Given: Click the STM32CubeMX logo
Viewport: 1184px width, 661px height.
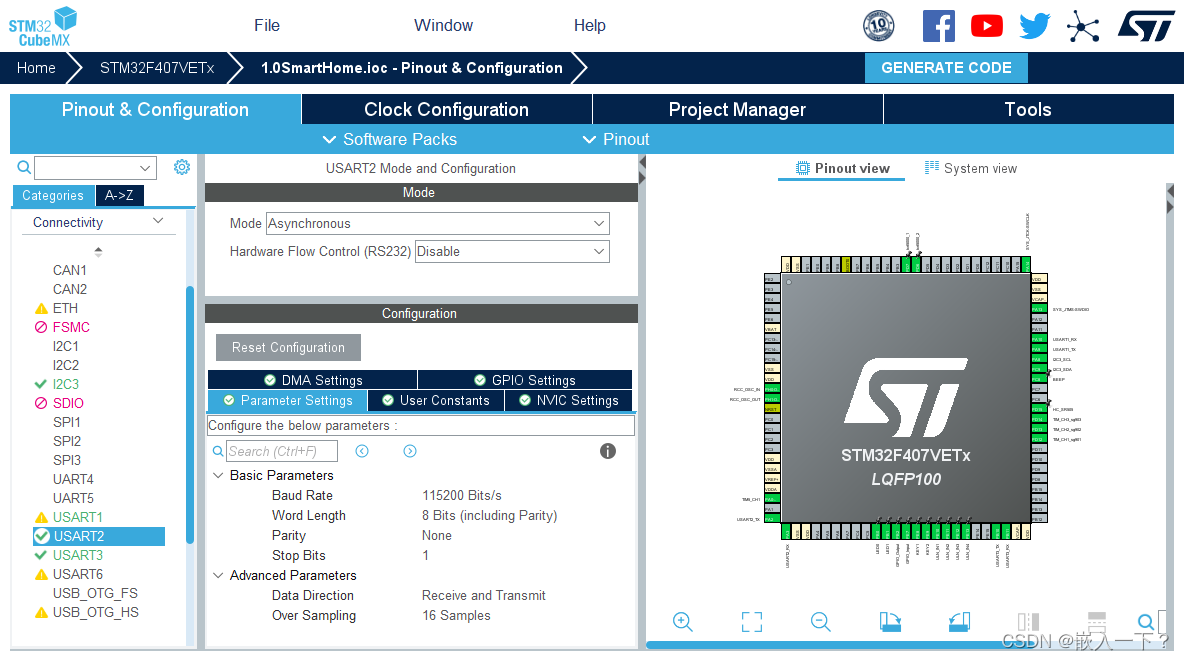Looking at the screenshot, I should pos(43,26).
